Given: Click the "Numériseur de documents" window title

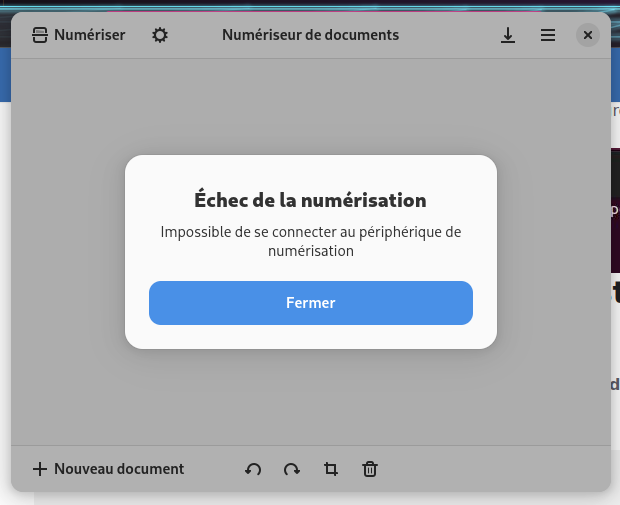Looking at the screenshot, I should [310, 35].
